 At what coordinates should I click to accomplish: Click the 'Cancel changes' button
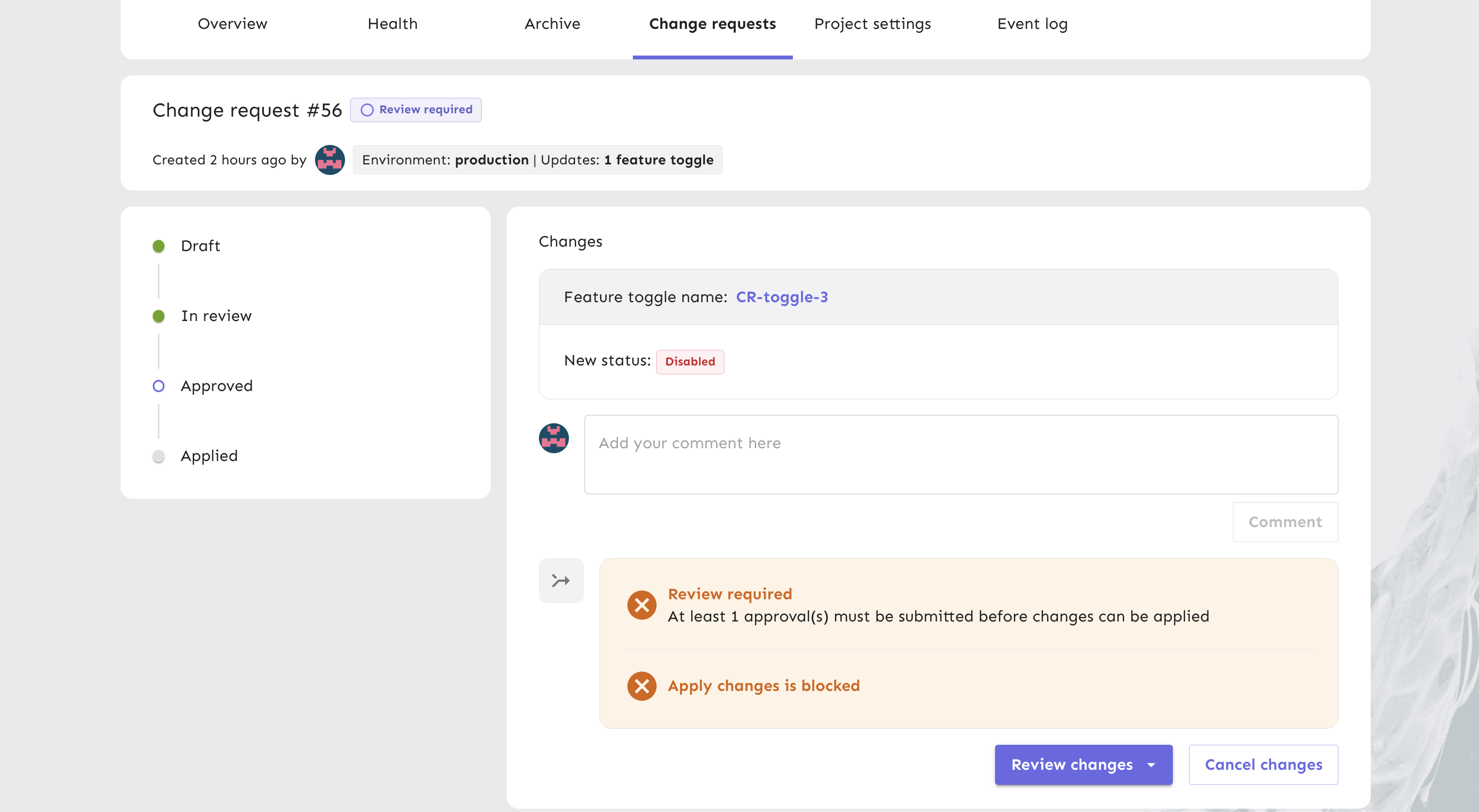tap(1264, 764)
